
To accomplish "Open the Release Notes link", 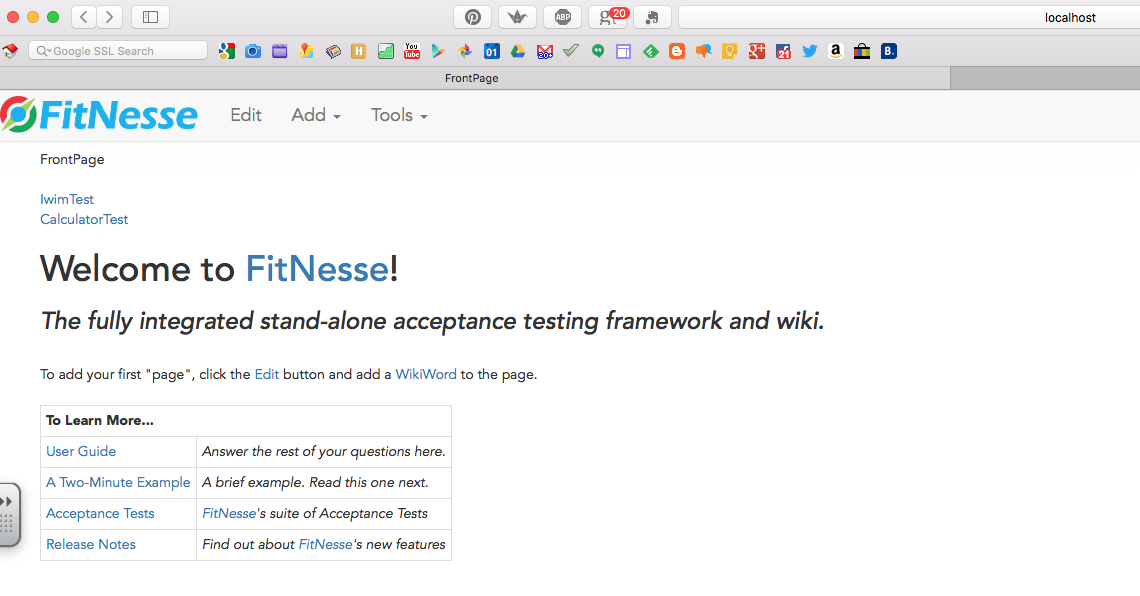I will 91,544.
